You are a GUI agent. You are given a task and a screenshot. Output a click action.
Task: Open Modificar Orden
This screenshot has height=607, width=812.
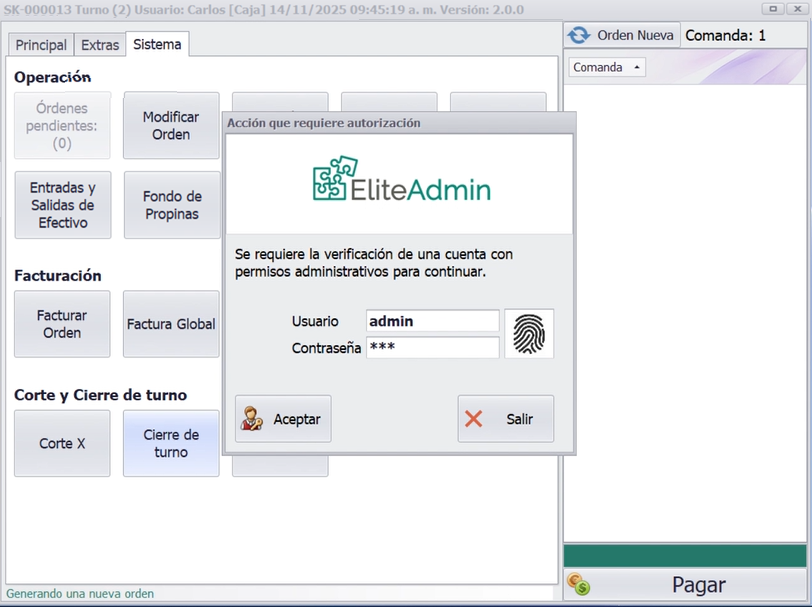click(x=171, y=126)
